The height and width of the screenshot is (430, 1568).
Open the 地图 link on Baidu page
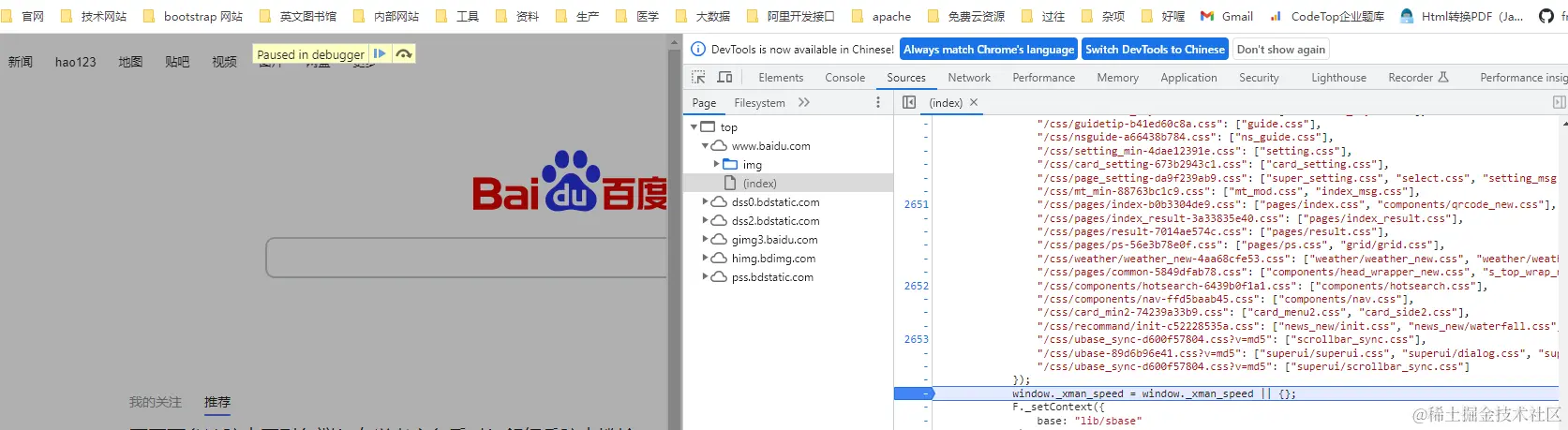[x=130, y=62]
